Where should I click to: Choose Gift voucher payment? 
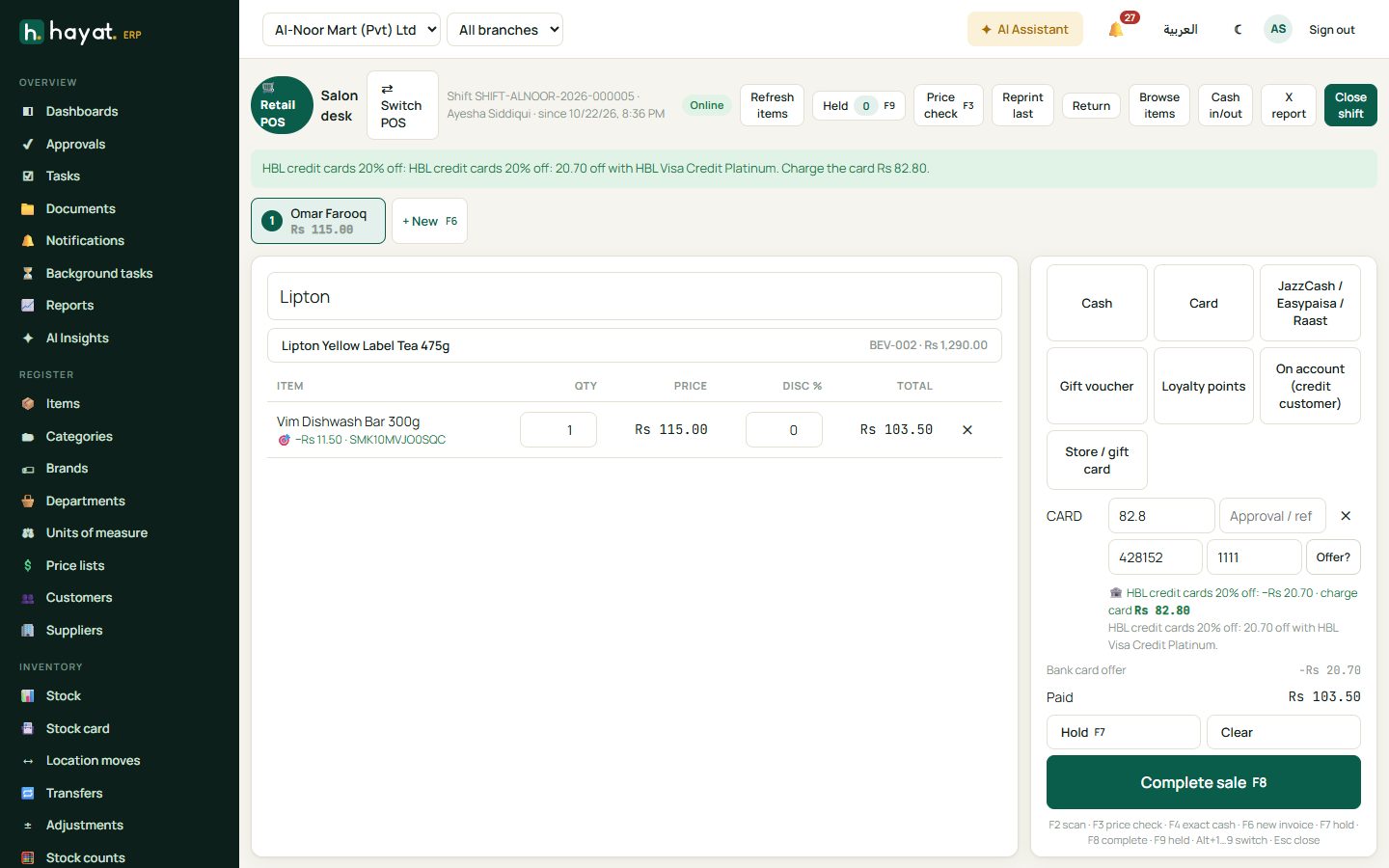pos(1097,386)
